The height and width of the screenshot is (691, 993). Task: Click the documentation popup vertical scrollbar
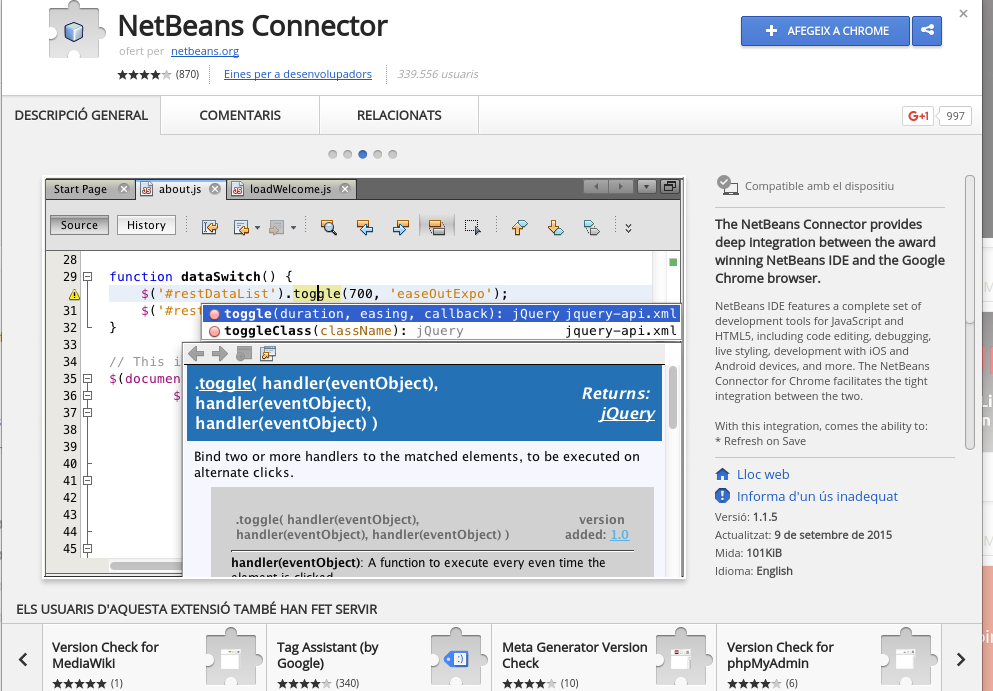point(673,397)
